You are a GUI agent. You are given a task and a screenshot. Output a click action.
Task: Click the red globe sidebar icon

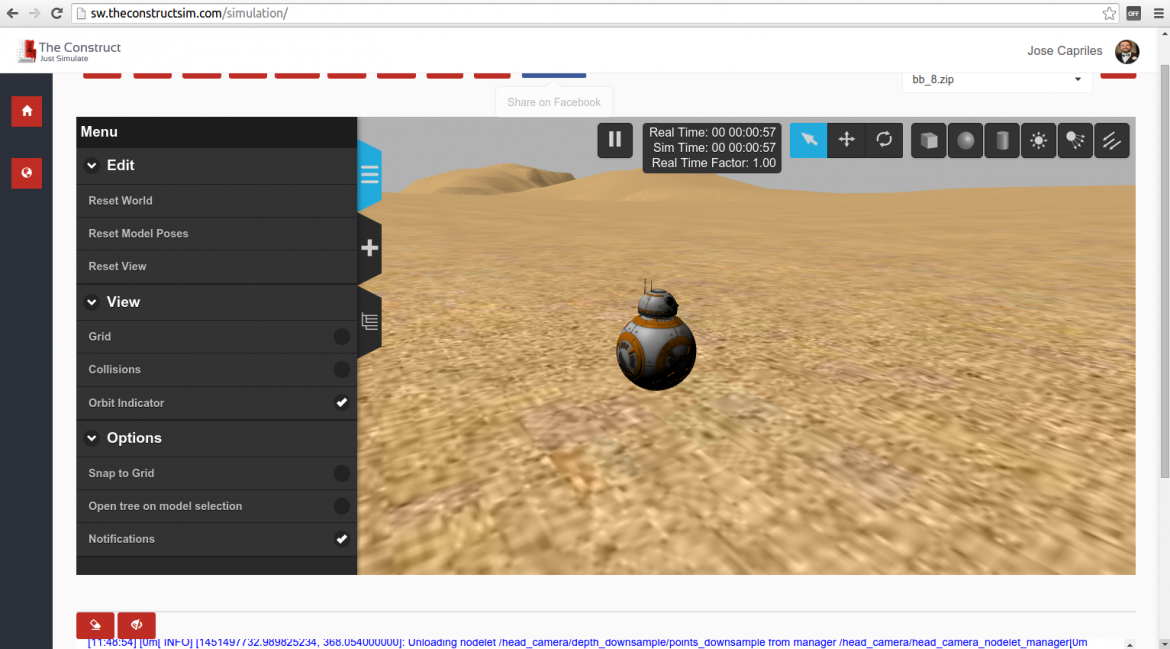click(27, 173)
